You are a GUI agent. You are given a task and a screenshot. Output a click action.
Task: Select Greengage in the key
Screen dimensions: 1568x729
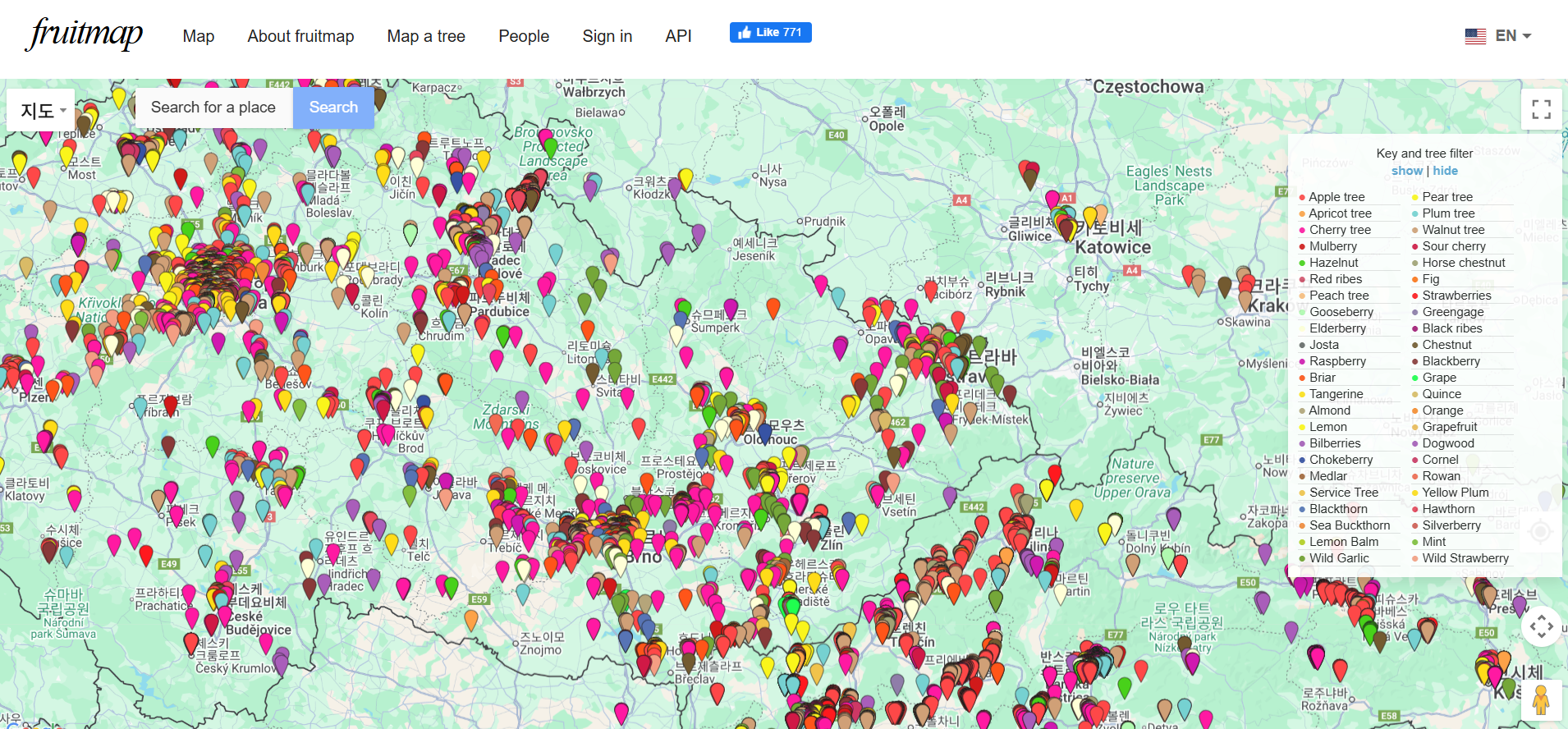(x=1452, y=312)
